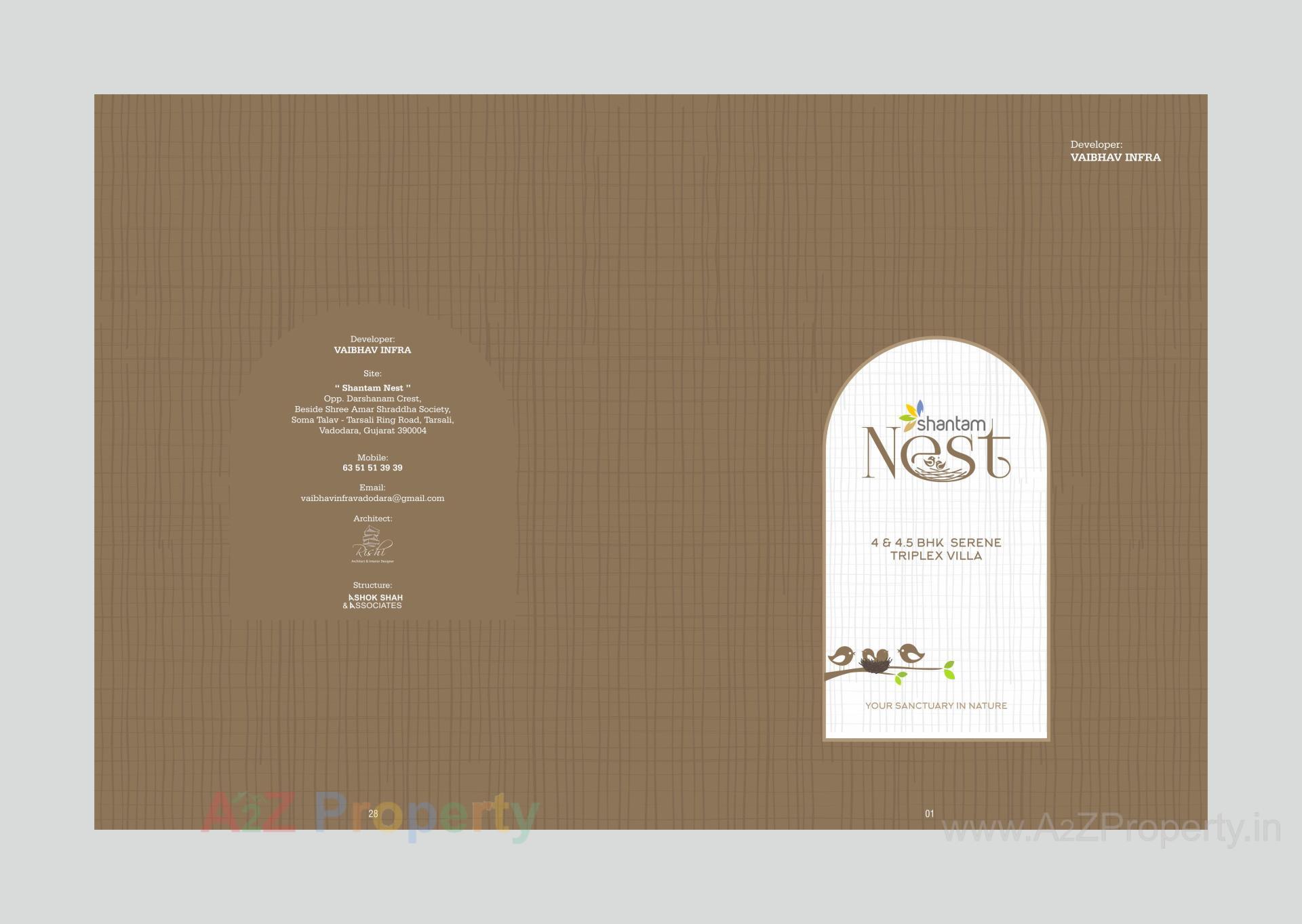Select 4 & 4.5 BHK SERENE TRIPLEX VILLA text

point(936,548)
